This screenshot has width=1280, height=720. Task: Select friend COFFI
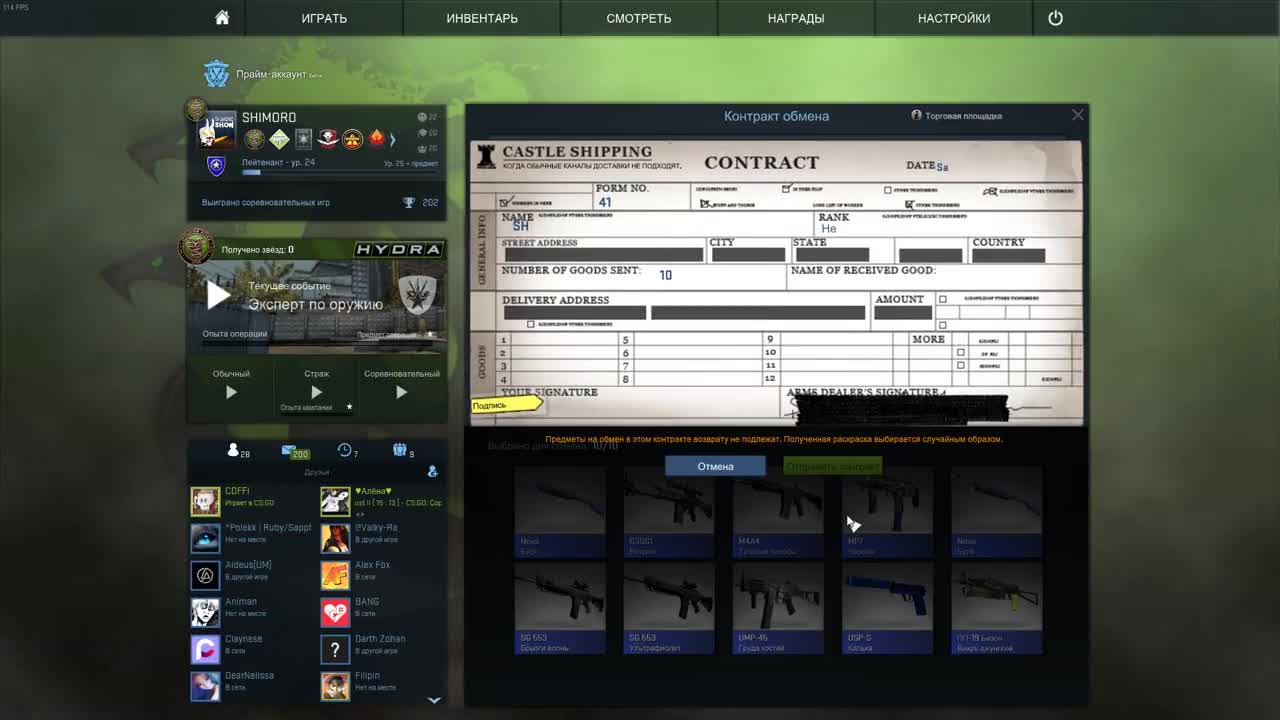(x=252, y=501)
